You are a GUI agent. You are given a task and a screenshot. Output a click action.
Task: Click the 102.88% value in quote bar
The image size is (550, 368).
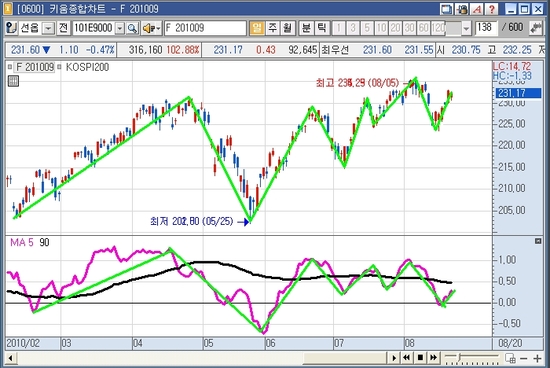click(183, 50)
